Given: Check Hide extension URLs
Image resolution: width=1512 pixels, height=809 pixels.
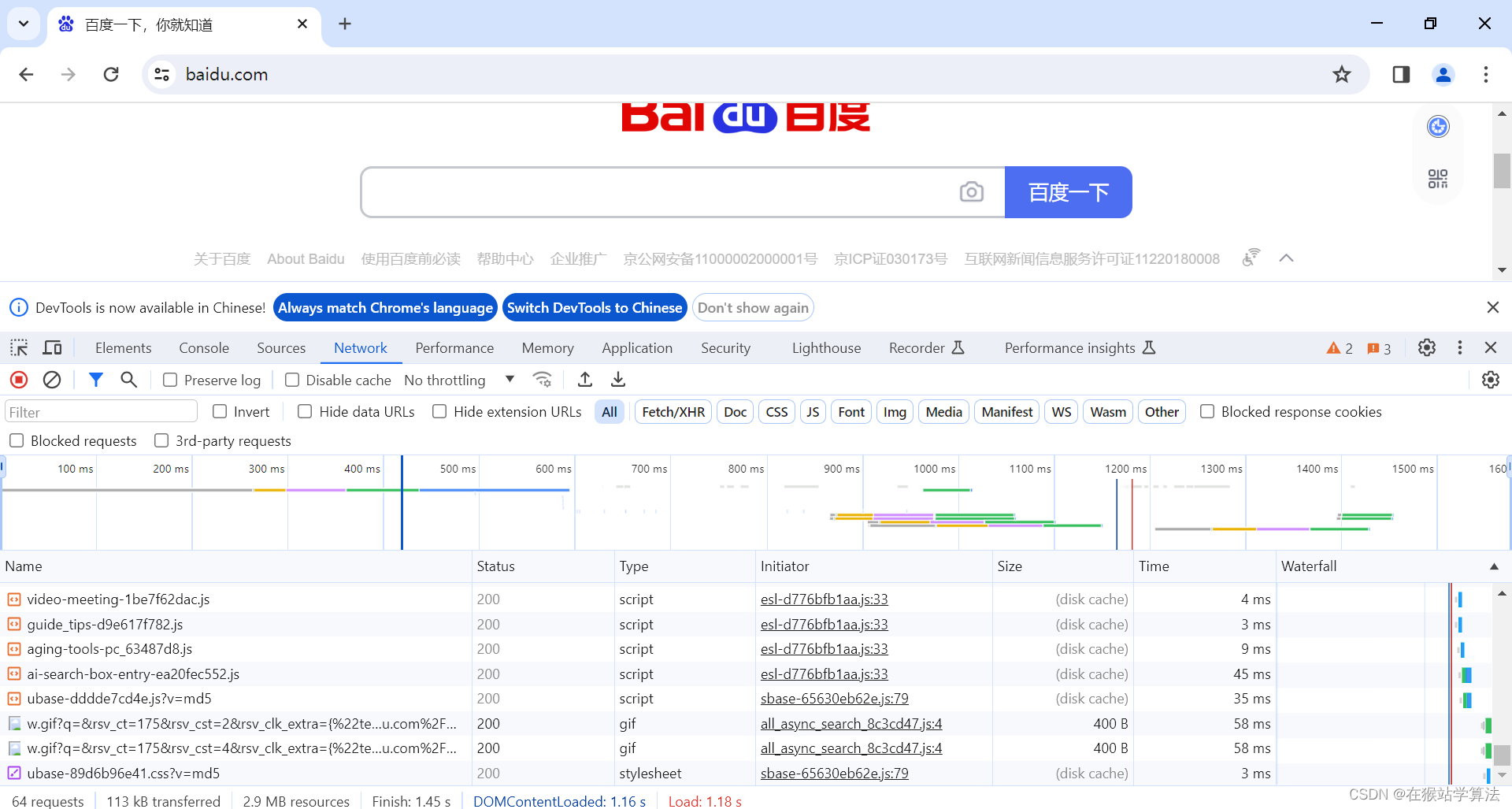Looking at the screenshot, I should (439, 412).
